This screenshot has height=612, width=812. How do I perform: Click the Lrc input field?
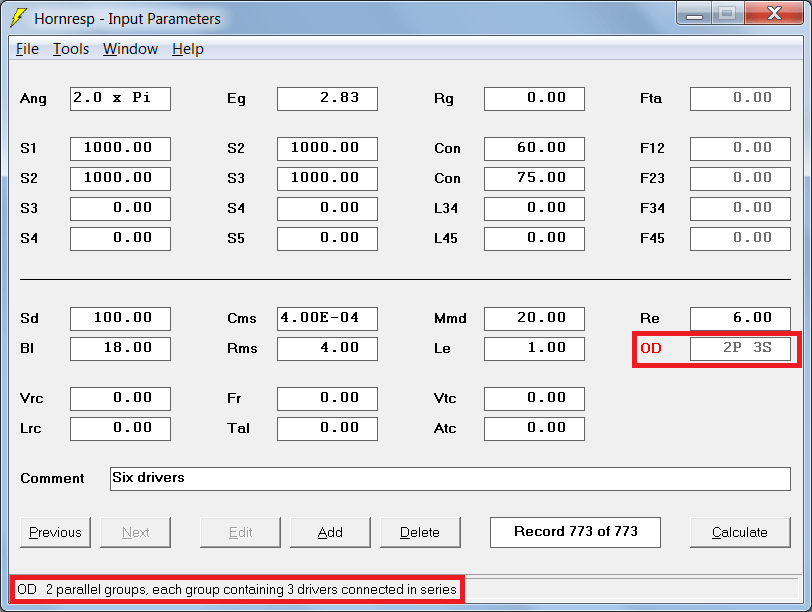click(120, 429)
